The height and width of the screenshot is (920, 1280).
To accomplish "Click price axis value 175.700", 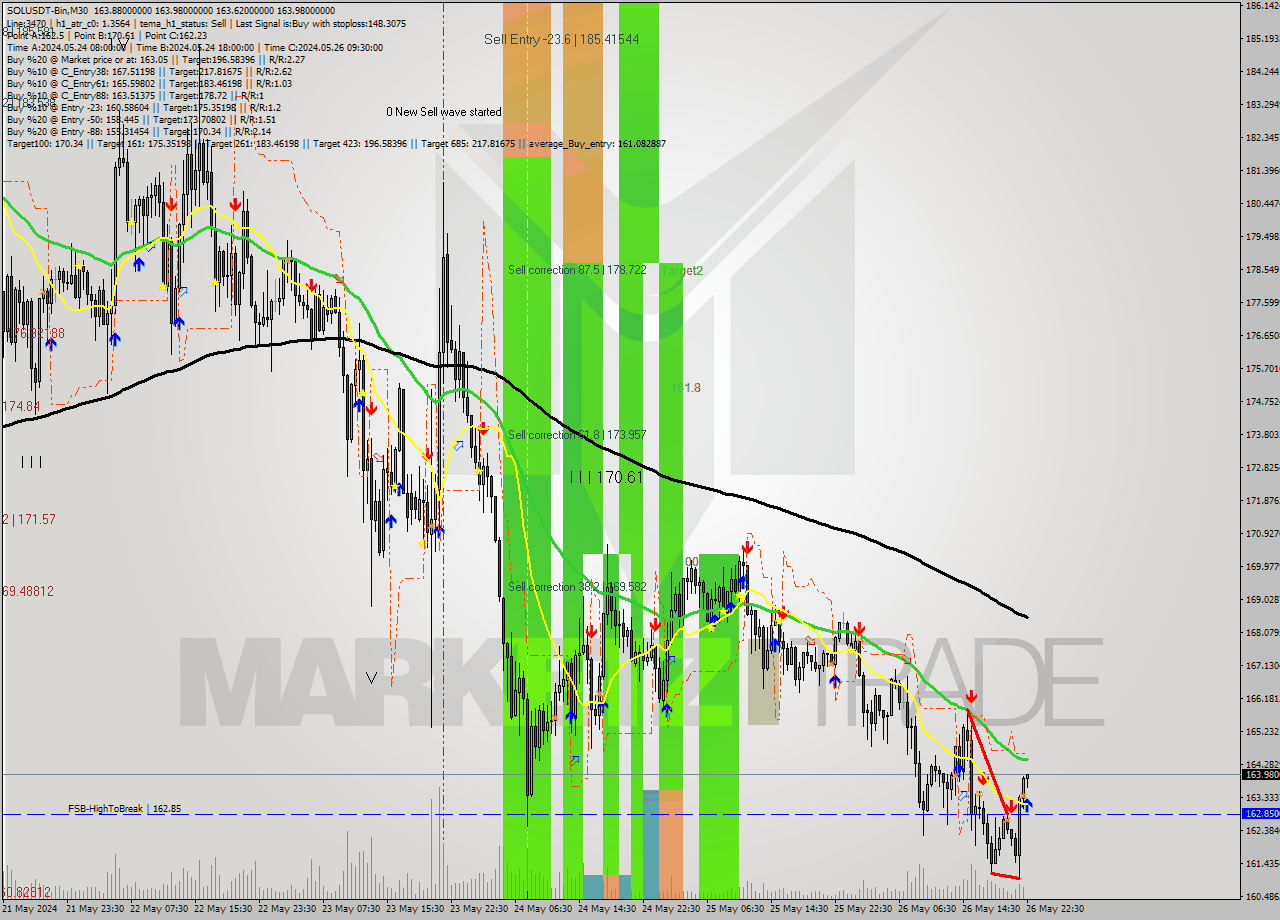I will (1262, 368).
